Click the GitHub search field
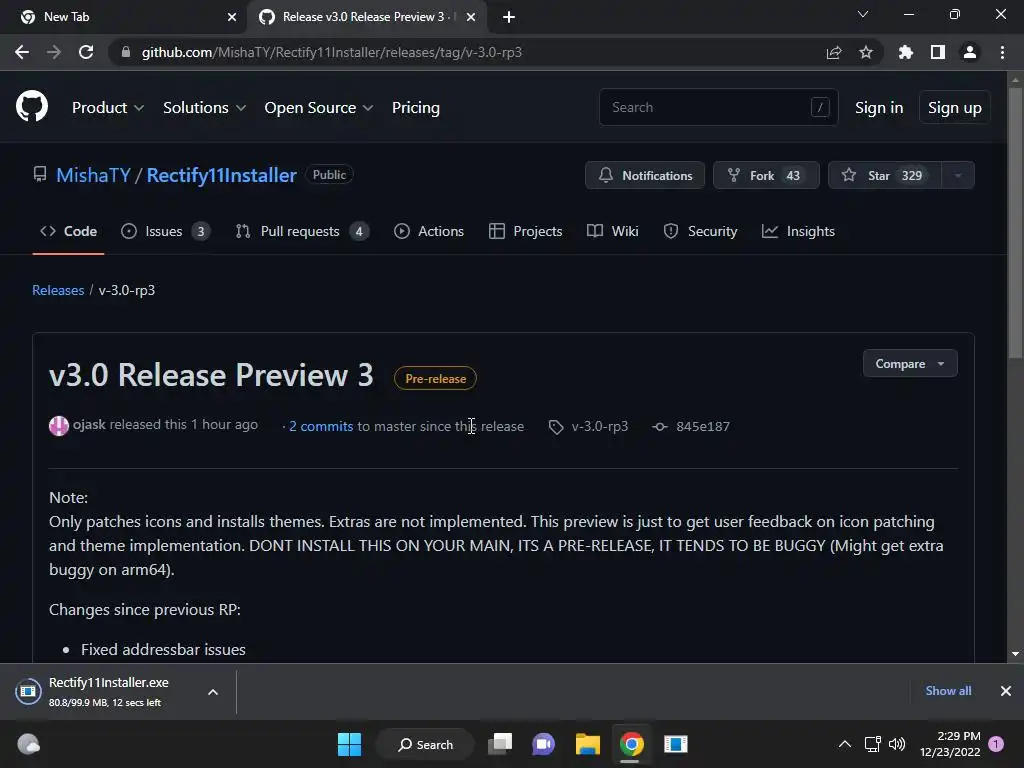 click(x=718, y=107)
